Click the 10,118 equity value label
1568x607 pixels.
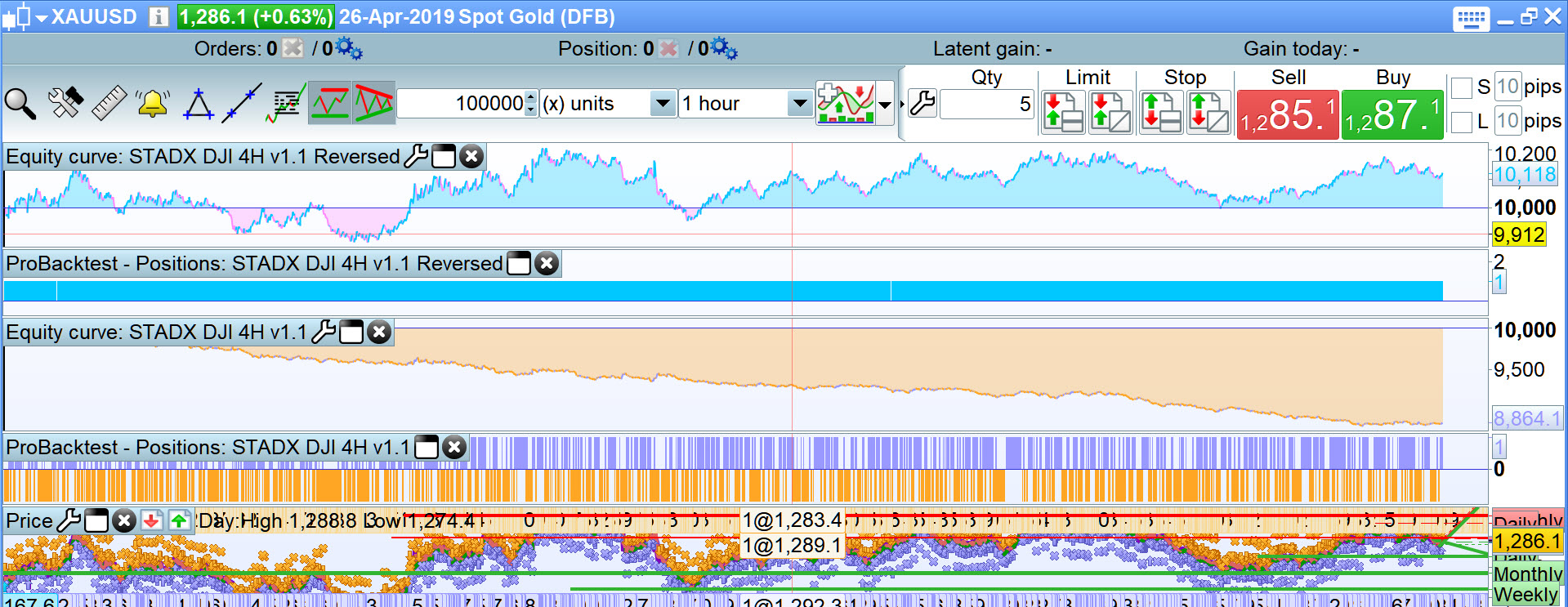[x=1525, y=174]
